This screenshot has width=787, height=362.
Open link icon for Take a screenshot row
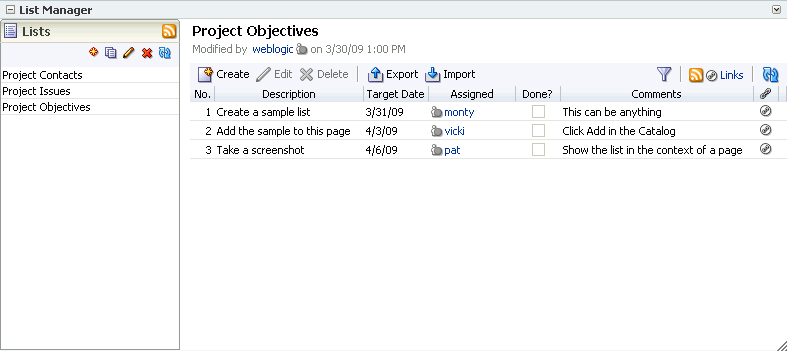765,148
